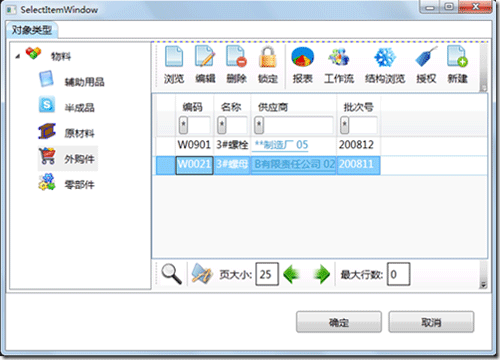Image resolution: width=500 pixels, height=360 pixels.
Task: Maximize the SelectItemWindow
Action: pyautogui.click(x=449, y=7)
